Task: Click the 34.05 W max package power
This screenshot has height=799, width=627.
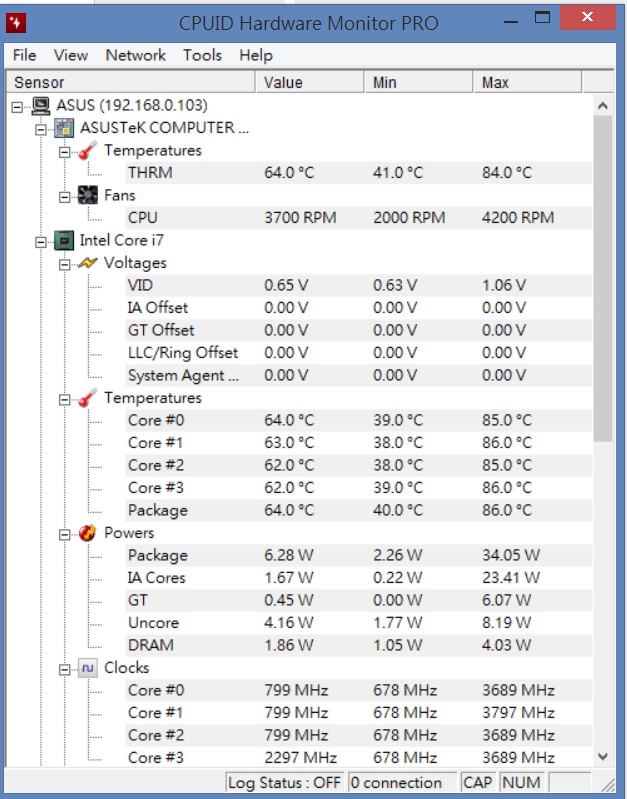Action: tap(511, 555)
